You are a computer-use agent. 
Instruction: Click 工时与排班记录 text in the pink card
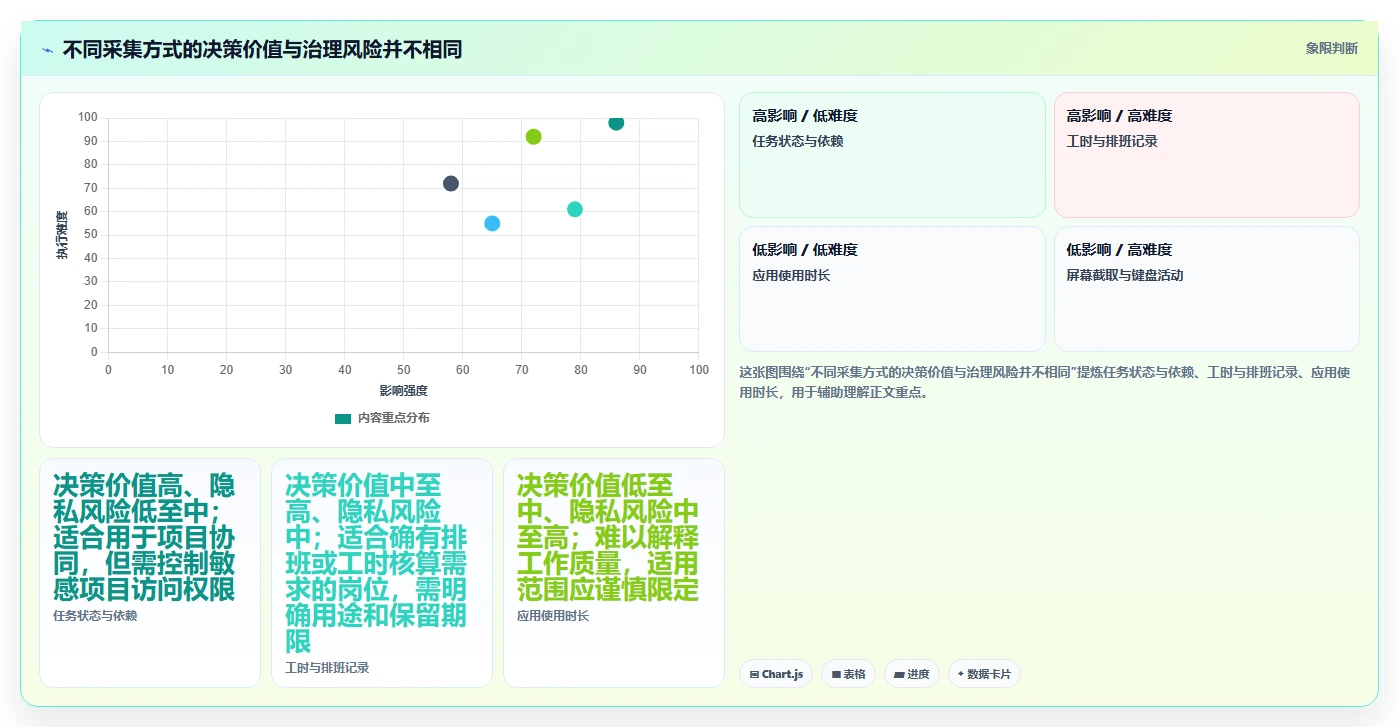1112,141
